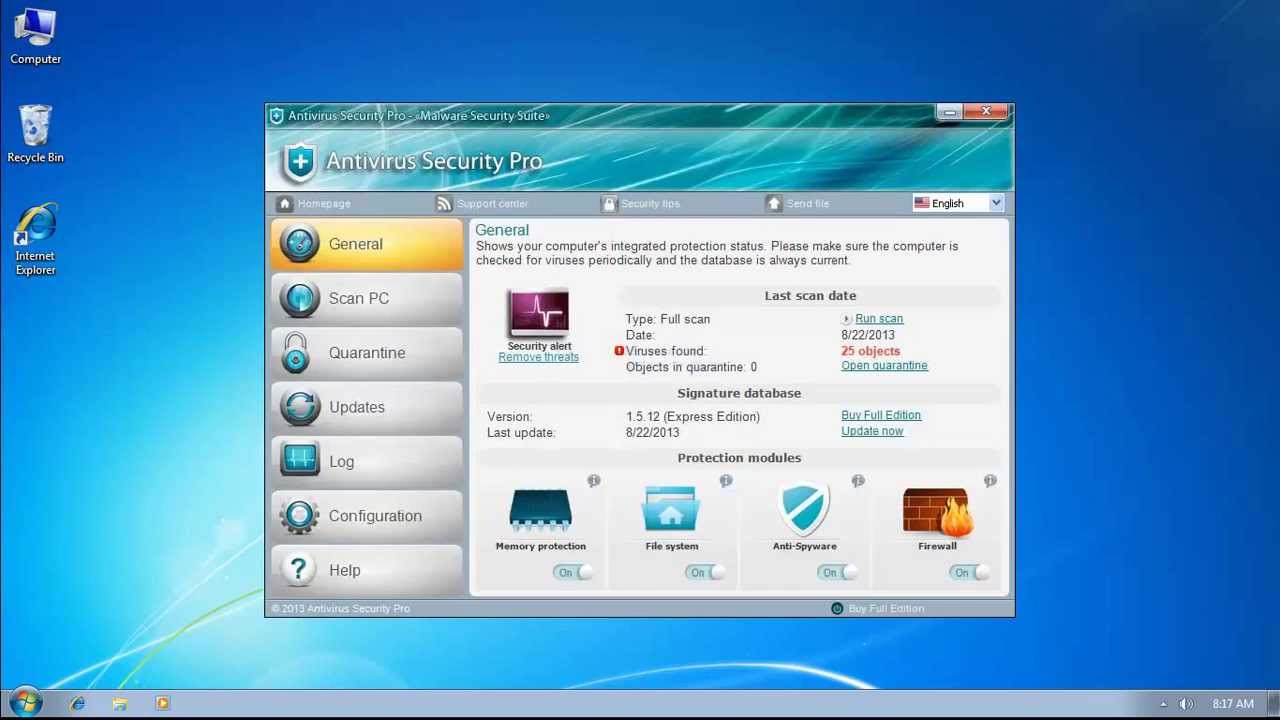Screen dimensions: 1280x720
Task: Open Windows Media Player from taskbar
Action: tap(163, 703)
